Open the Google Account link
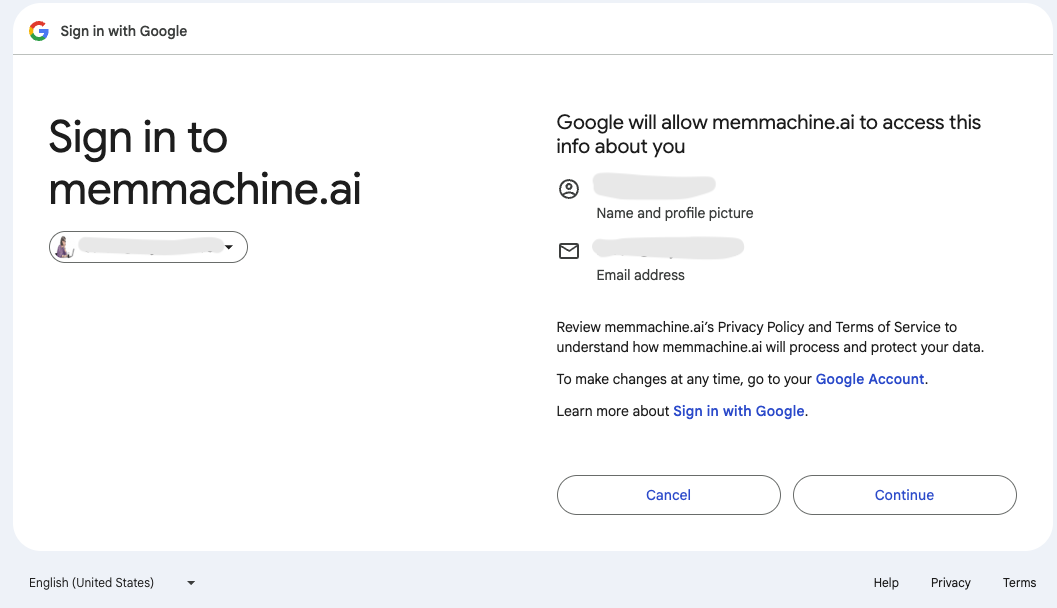 point(869,379)
